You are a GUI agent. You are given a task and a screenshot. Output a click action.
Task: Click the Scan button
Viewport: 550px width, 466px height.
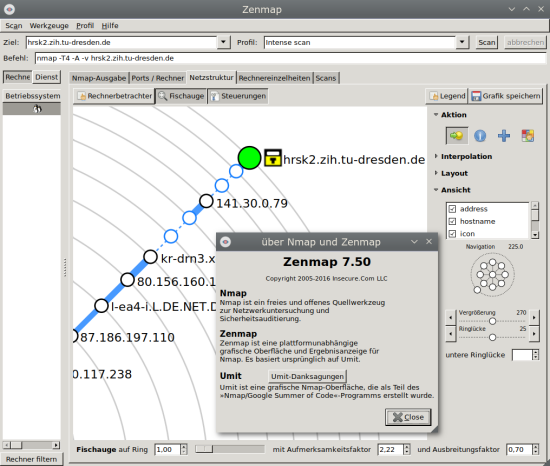click(487, 42)
